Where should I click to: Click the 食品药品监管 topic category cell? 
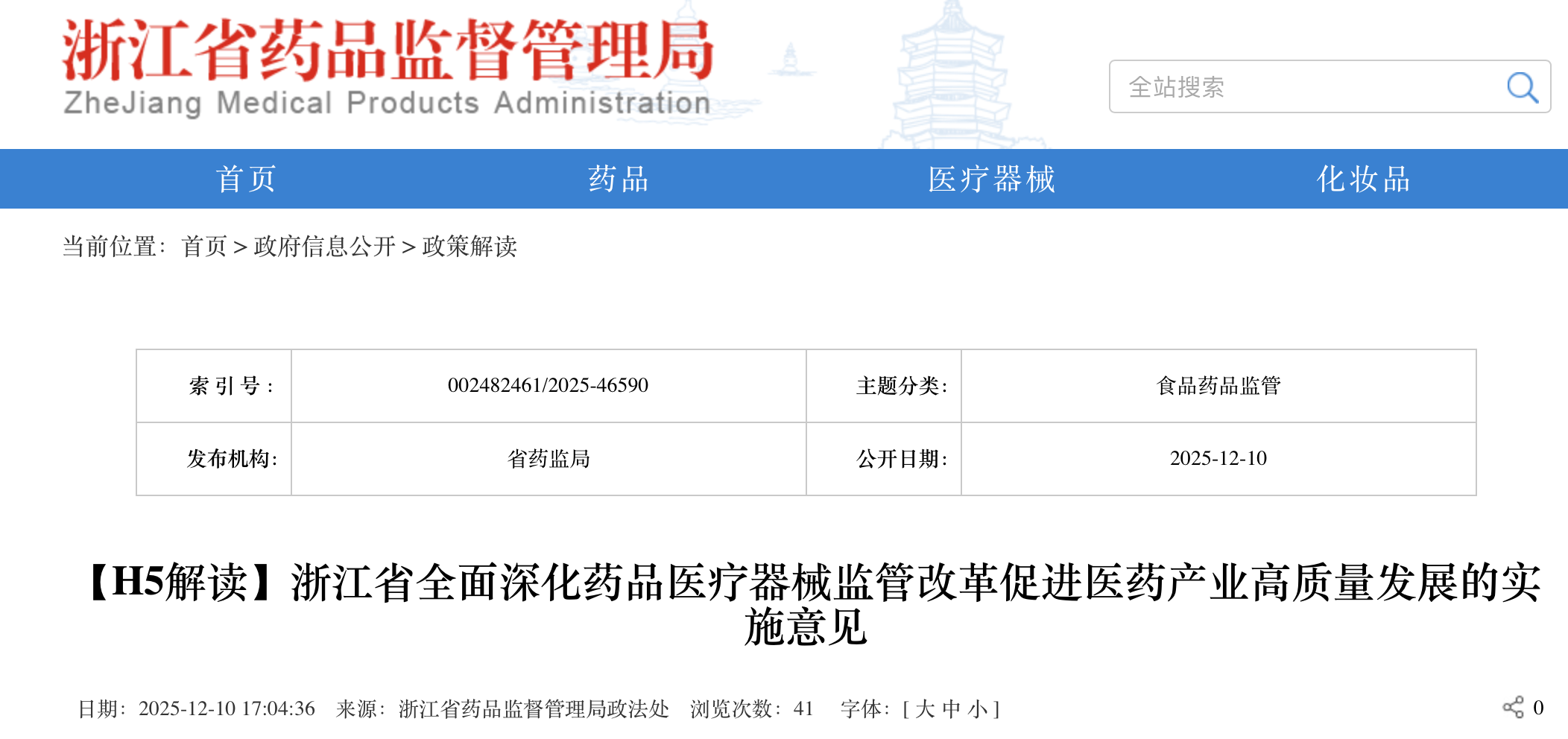pos(1218,385)
